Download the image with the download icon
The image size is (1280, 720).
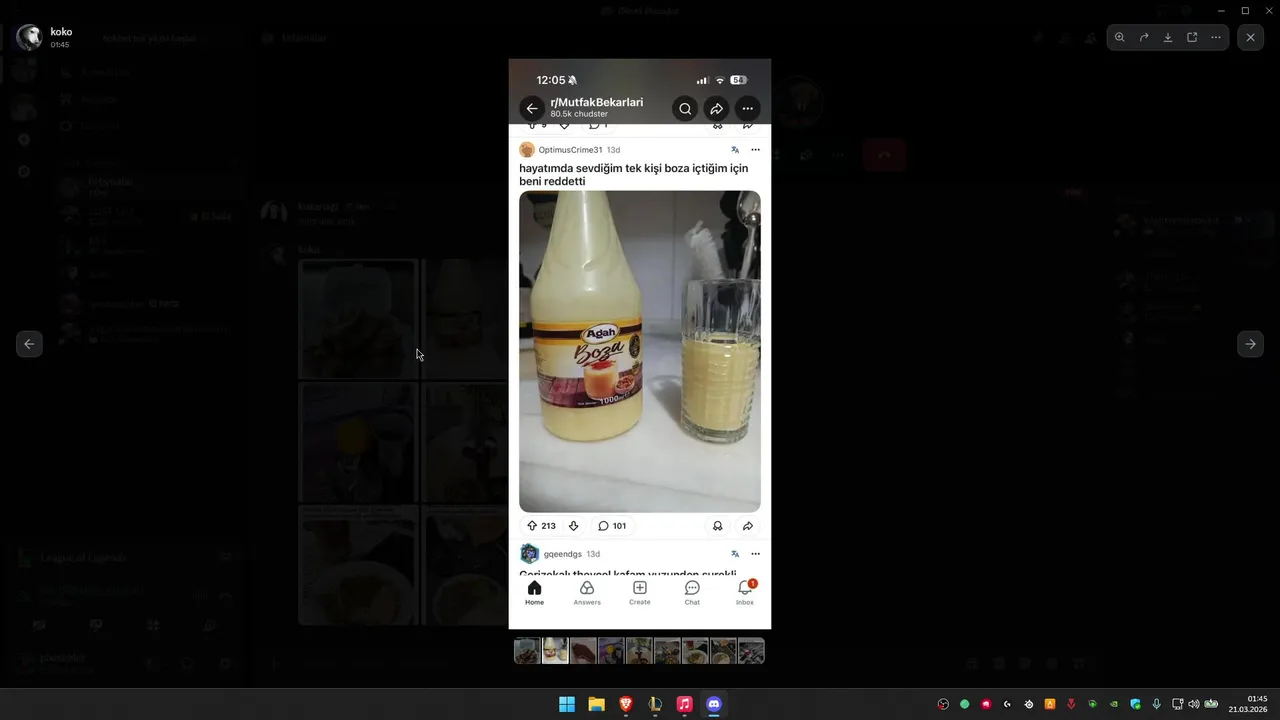(x=1168, y=37)
